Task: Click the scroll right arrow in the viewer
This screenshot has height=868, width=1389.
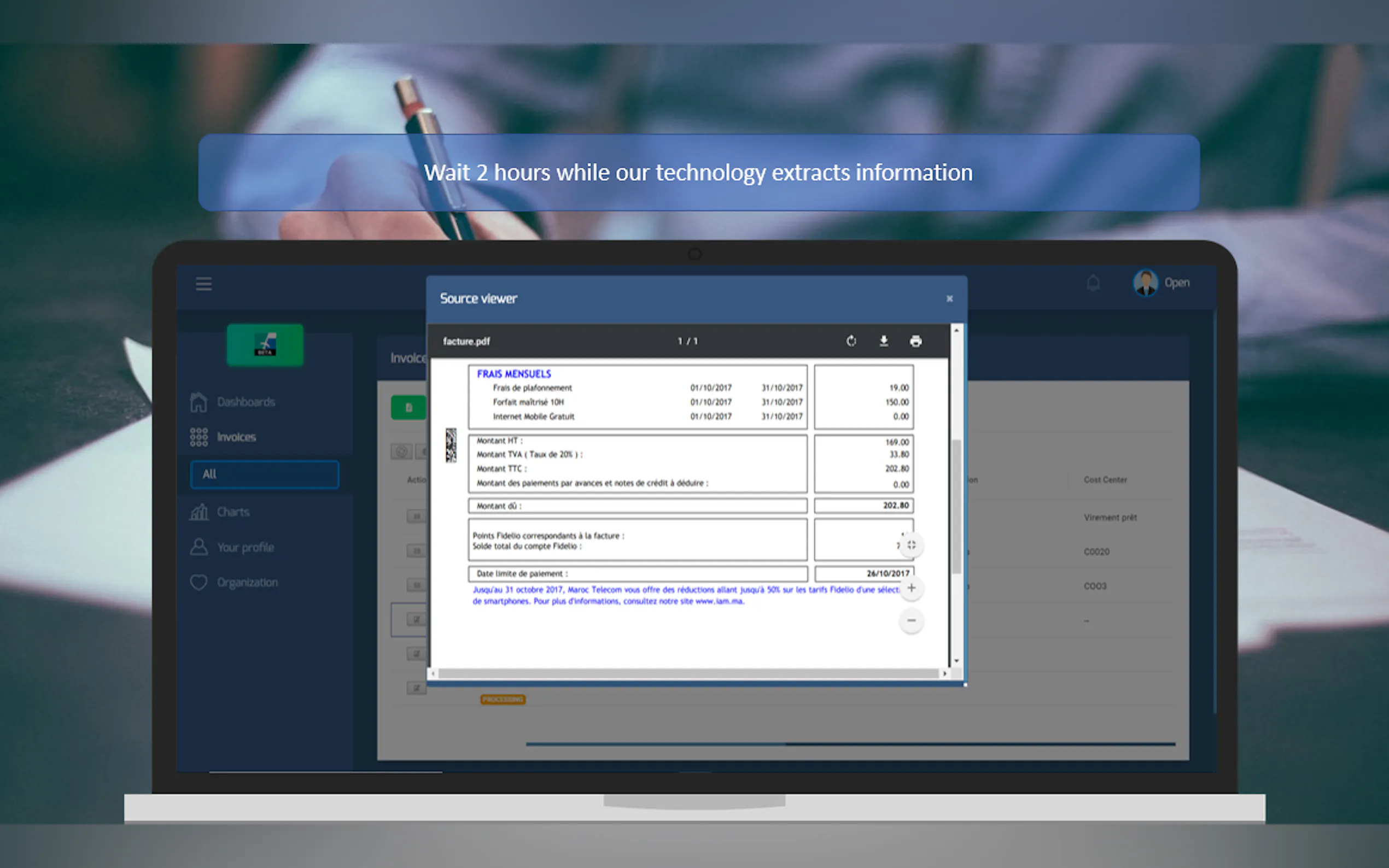Action: tap(944, 673)
